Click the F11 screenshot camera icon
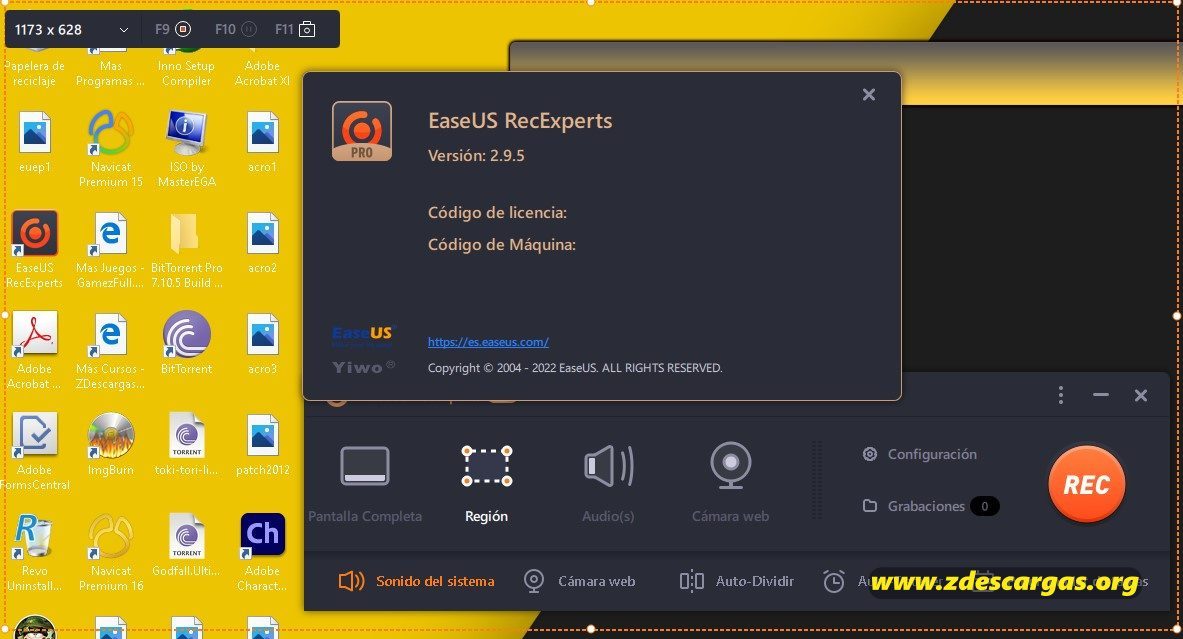This screenshot has width=1183, height=639. (307, 29)
